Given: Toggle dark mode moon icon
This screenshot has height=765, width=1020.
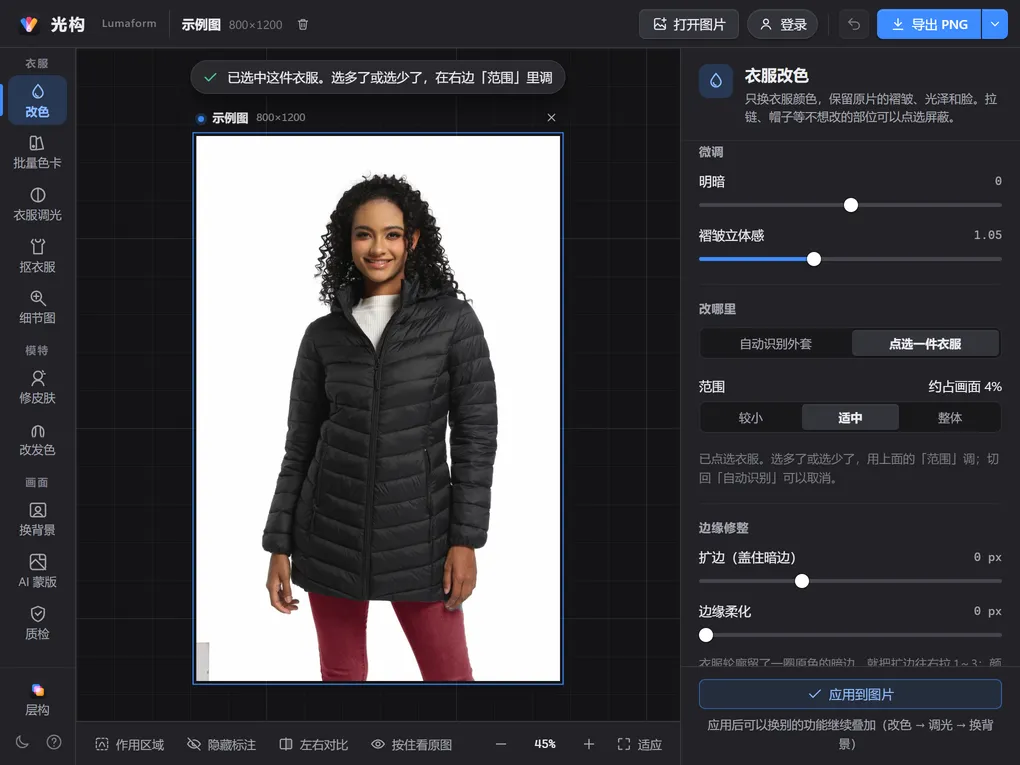Looking at the screenshot, I should [x=21, y=742].
